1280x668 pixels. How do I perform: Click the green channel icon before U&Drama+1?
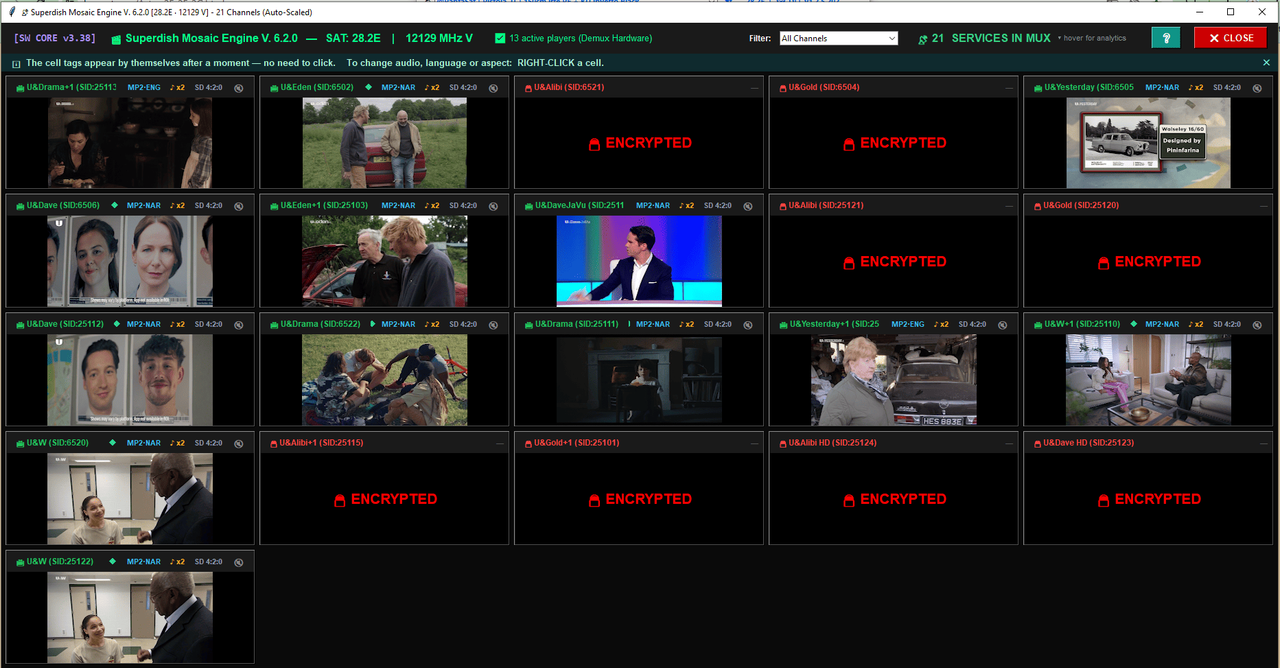[19, 88]
